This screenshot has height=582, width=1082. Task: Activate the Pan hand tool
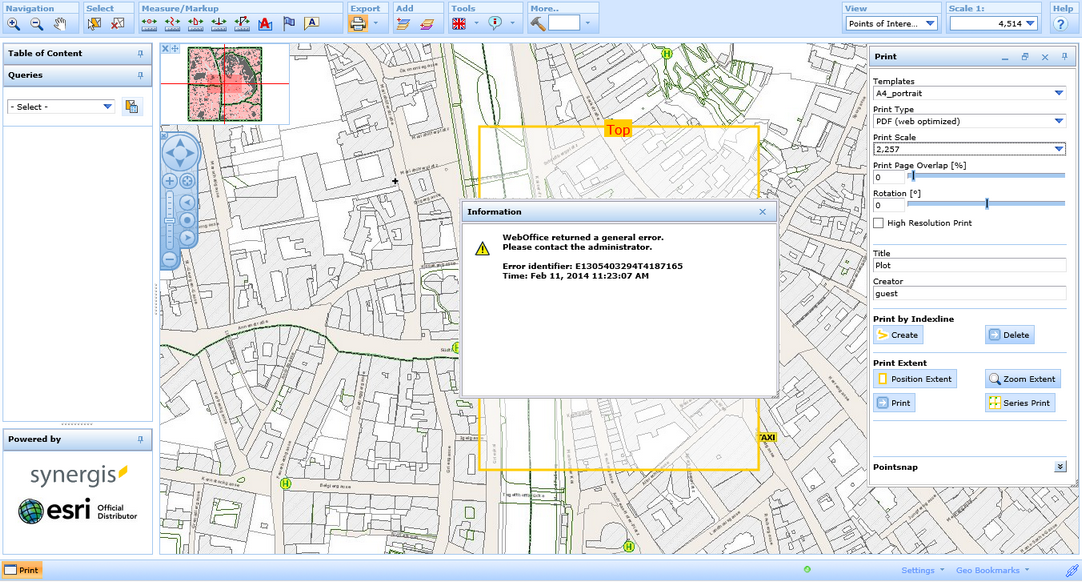61,23
